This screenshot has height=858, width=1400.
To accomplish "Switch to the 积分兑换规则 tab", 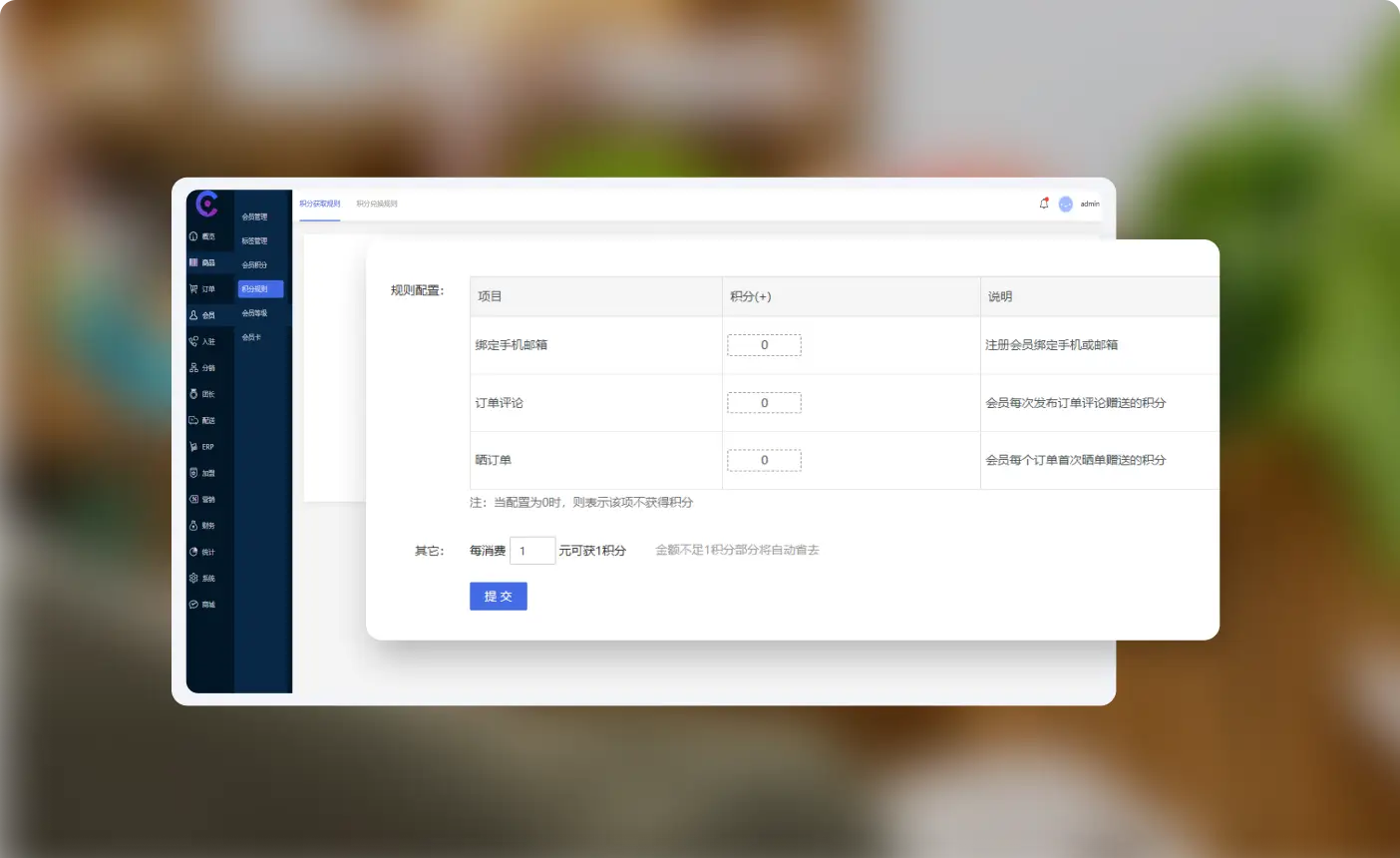I will coord(377,204).
